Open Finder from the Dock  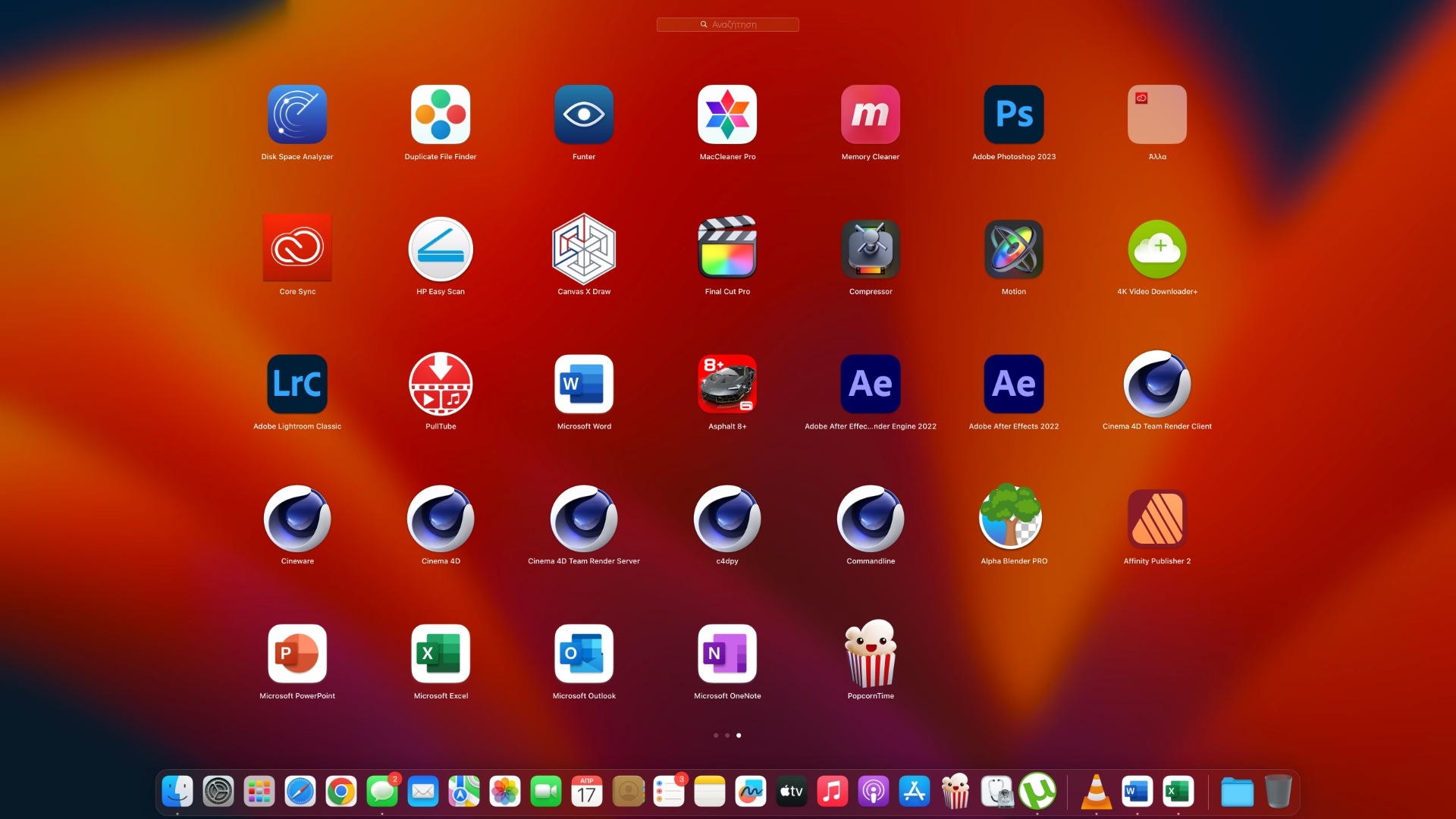tap(177, 792)
